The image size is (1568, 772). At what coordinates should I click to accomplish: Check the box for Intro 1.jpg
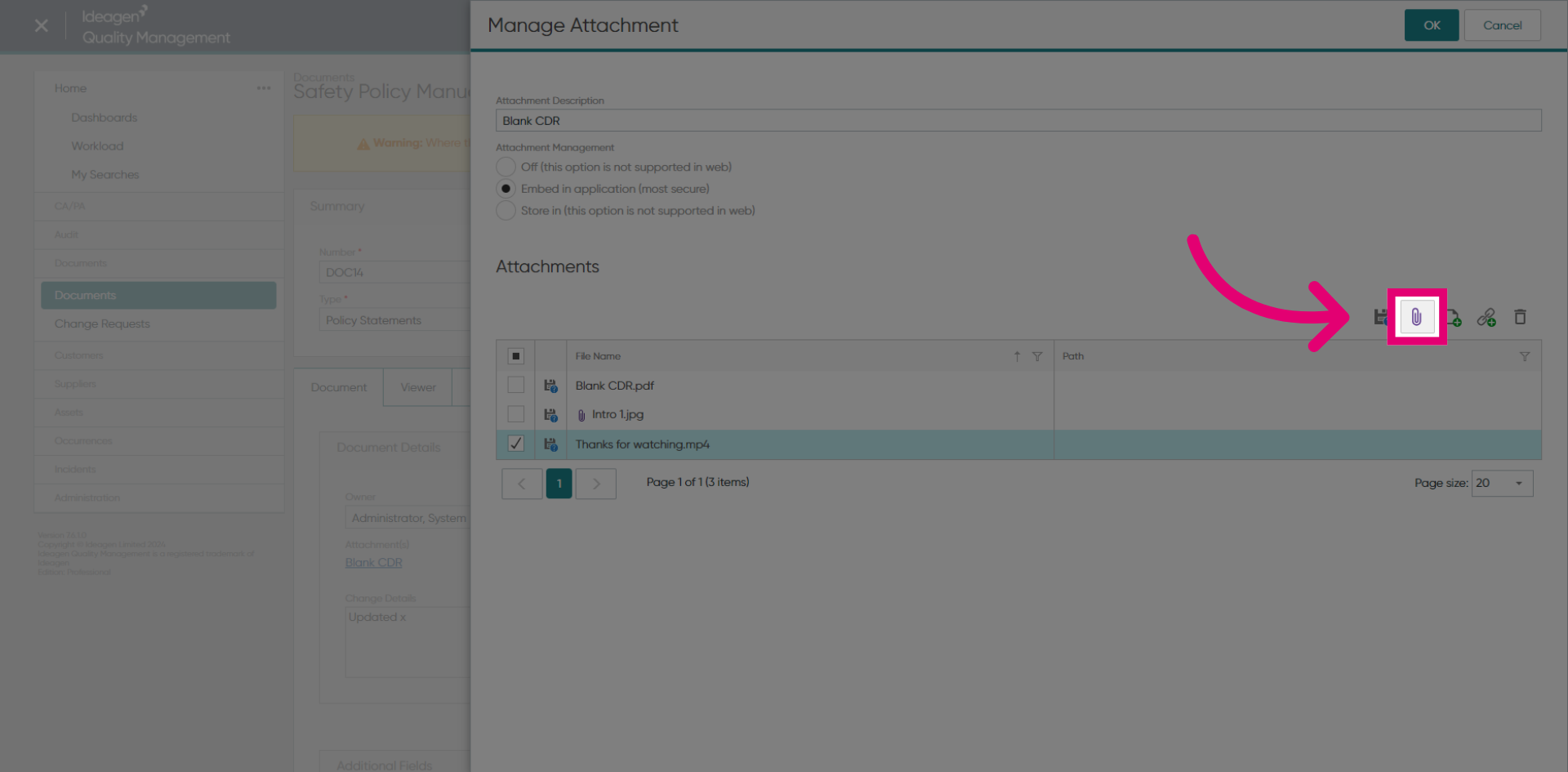516,414
